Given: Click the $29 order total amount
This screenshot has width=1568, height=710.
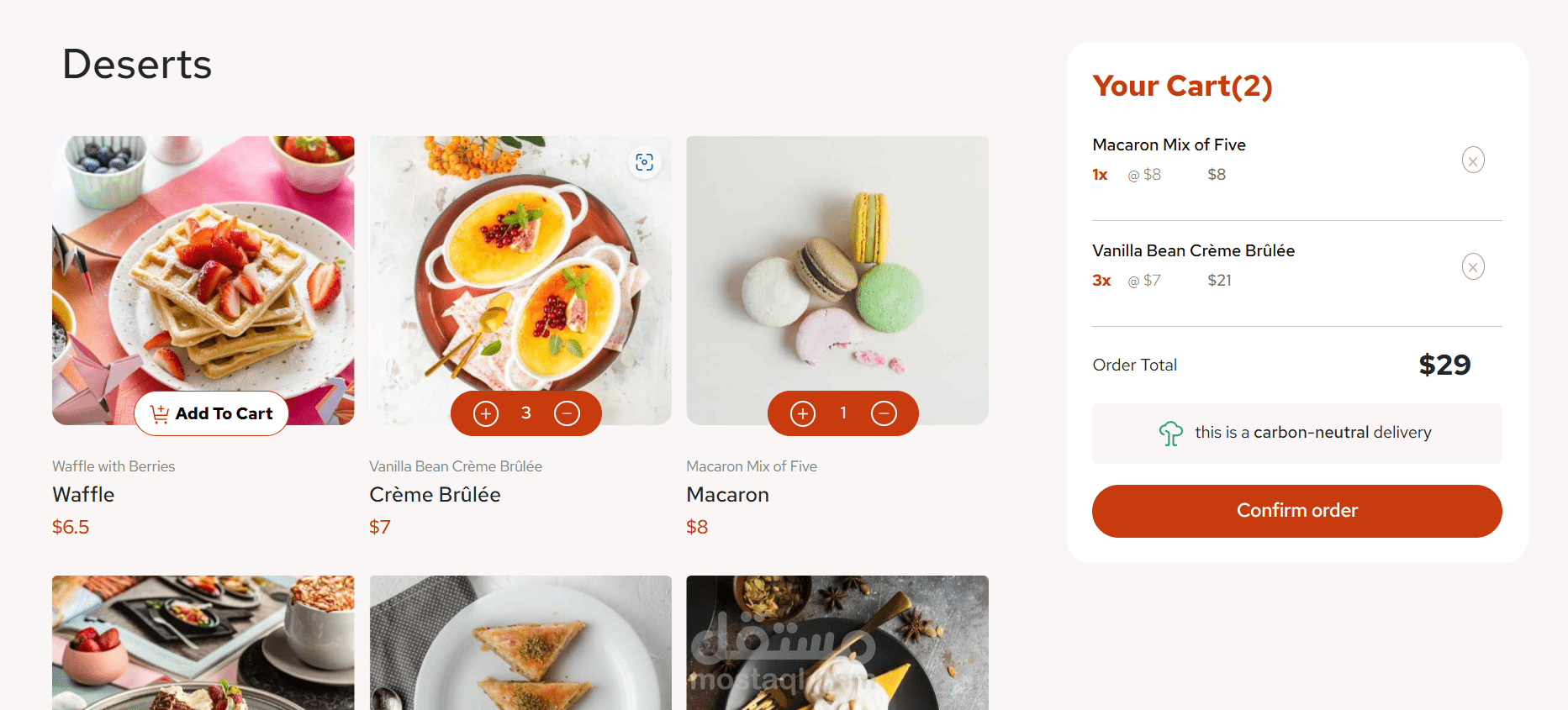Looking at the screenshot, I should click(1444, 365).
